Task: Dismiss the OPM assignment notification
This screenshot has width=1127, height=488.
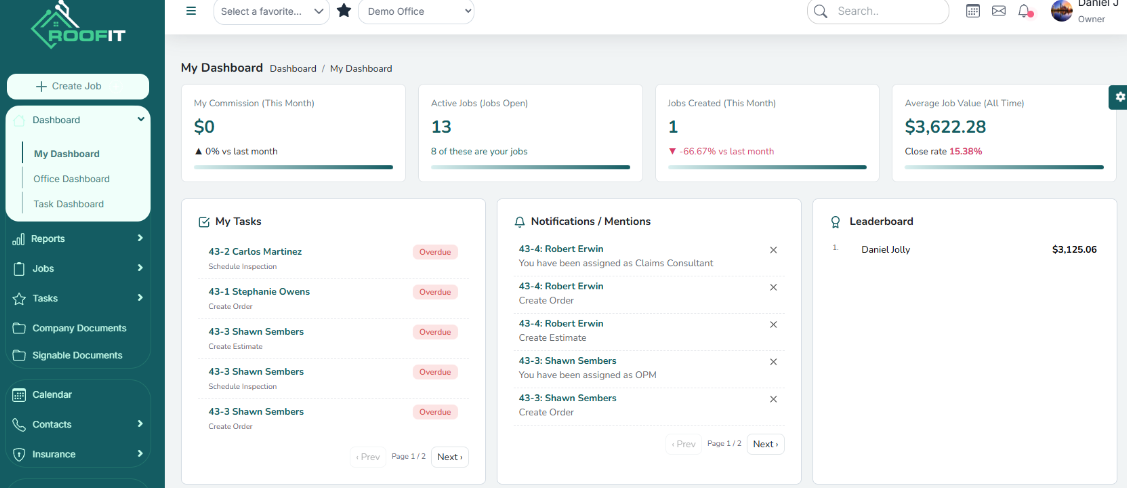Action: coord(773,362)
